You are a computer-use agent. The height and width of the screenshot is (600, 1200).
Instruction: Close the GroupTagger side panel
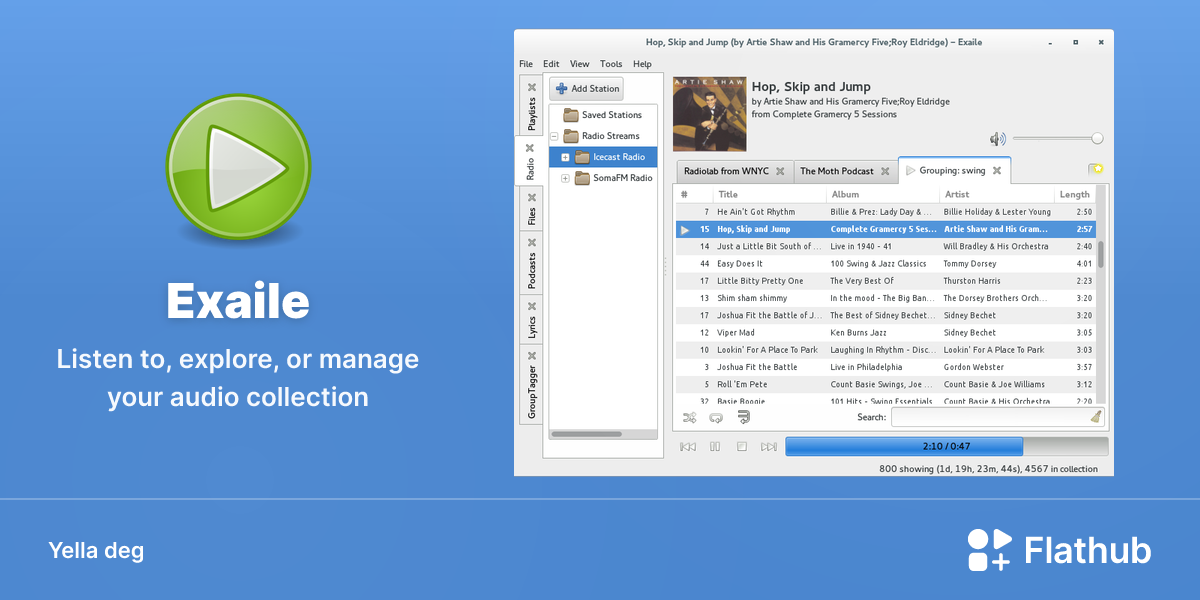pos(532,355)
